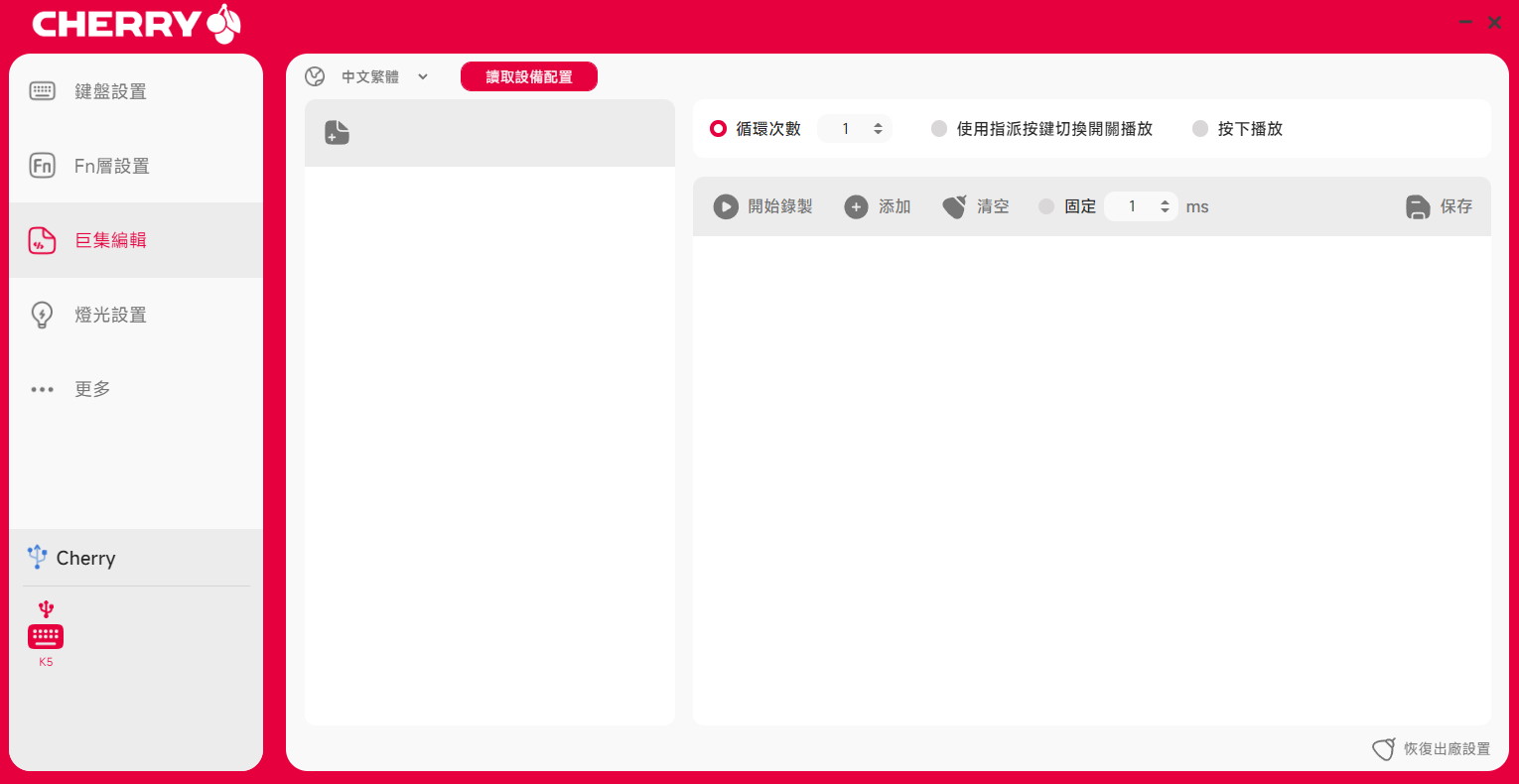
Task: Click the 保存 save icon
Action: (1418, 206)
